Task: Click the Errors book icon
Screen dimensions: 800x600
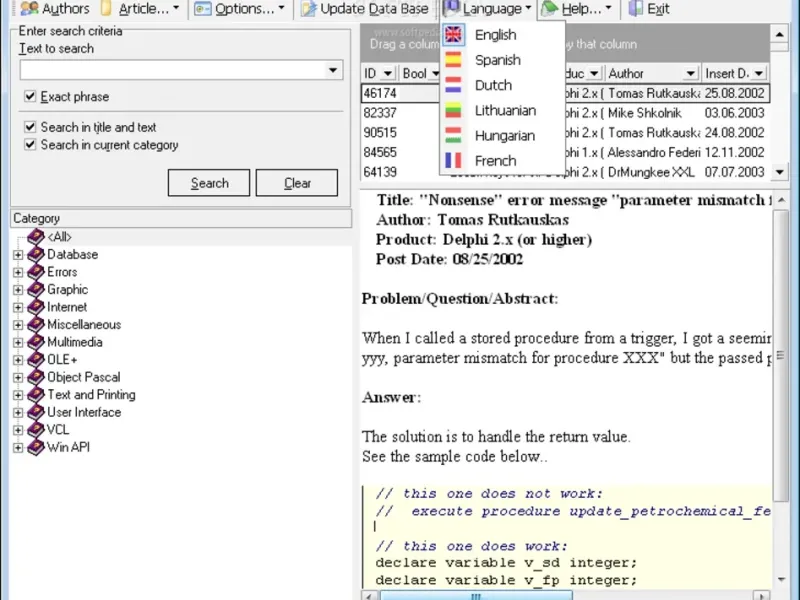Action: point(36,272)
